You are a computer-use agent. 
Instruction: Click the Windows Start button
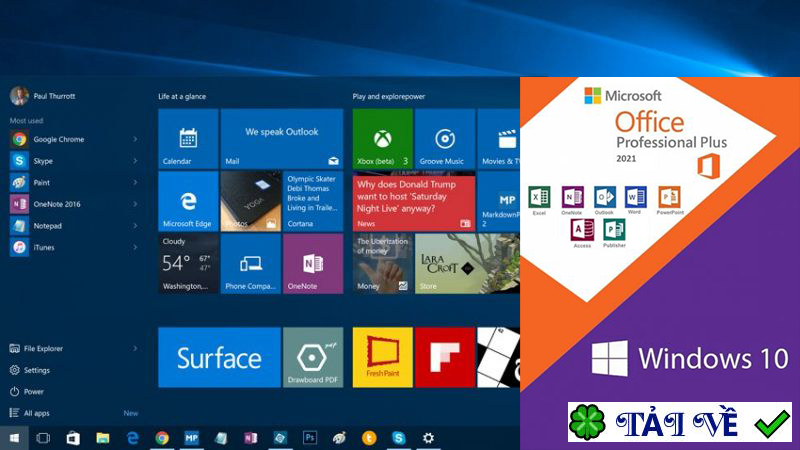click(14, 438)
